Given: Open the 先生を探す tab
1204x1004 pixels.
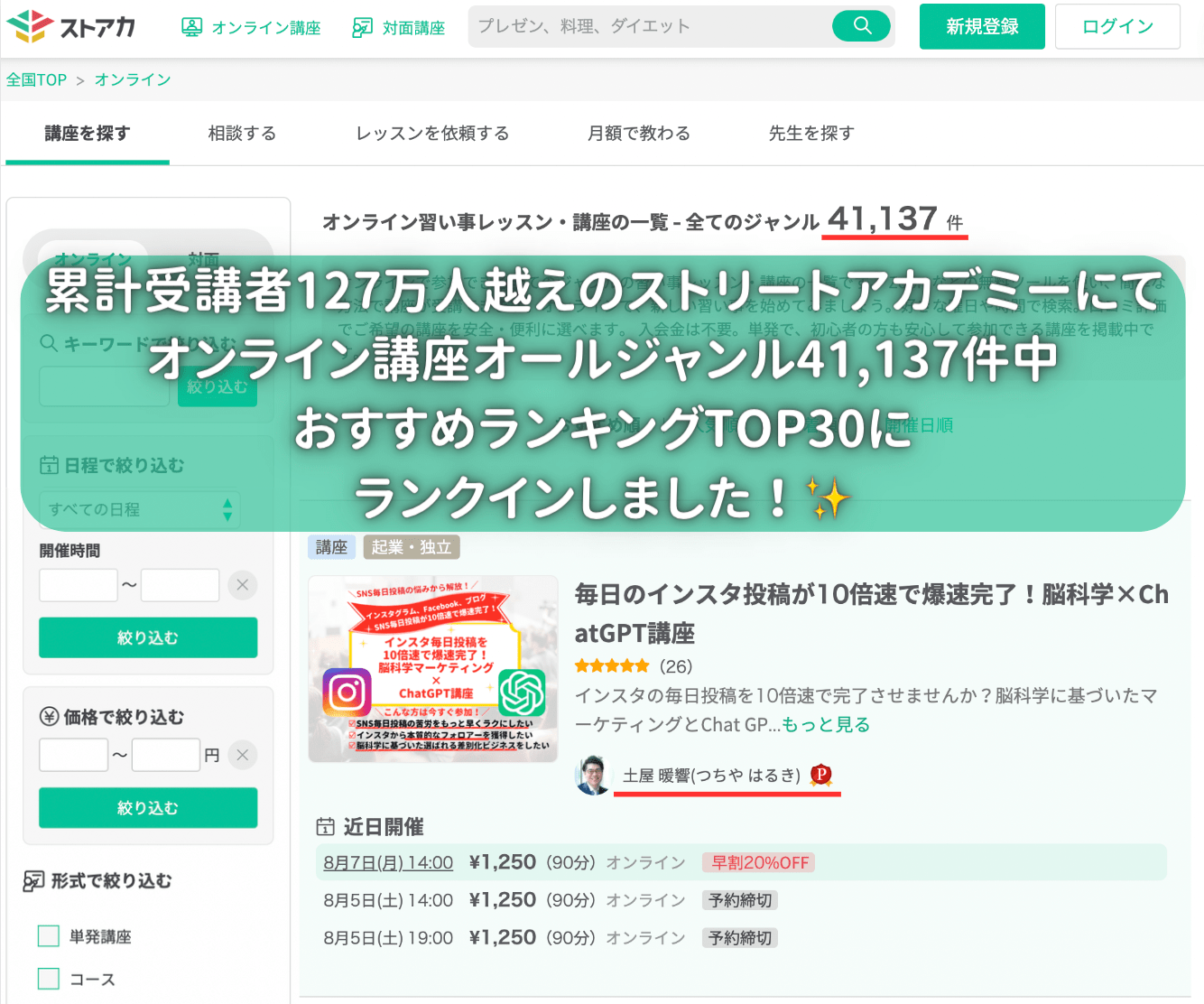Looking at the screenshot, I should click(811, 133).
